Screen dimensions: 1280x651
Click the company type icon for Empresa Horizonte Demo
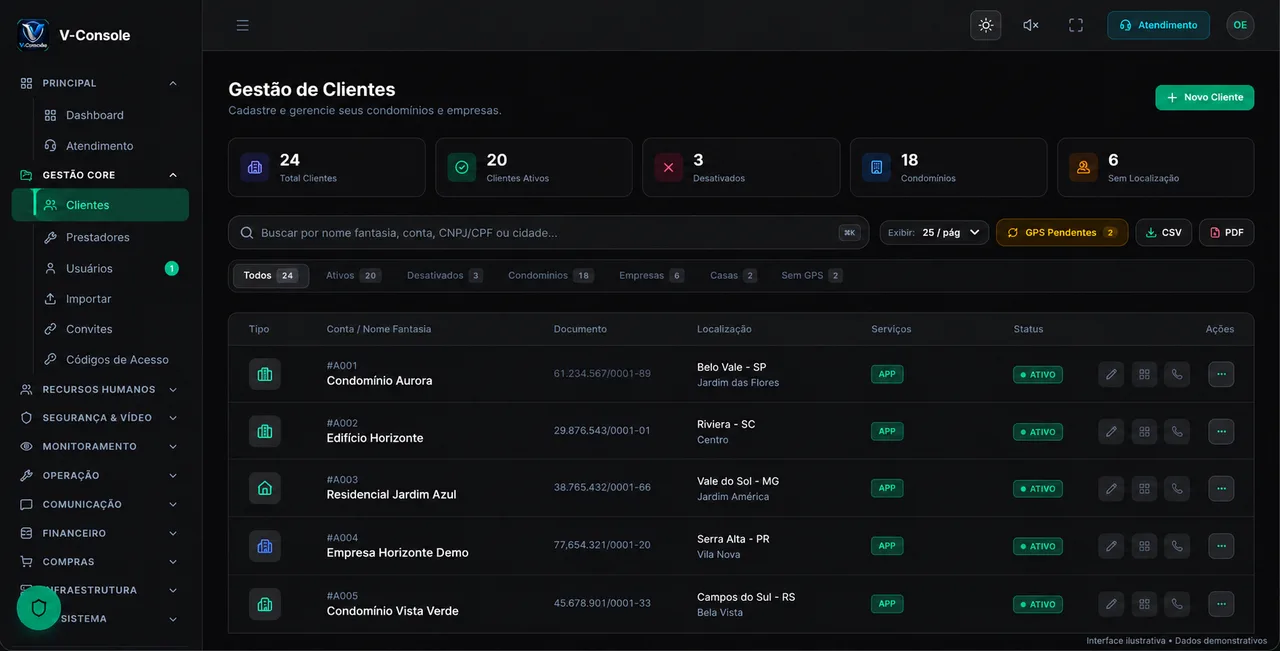click(x=265, y=546)
